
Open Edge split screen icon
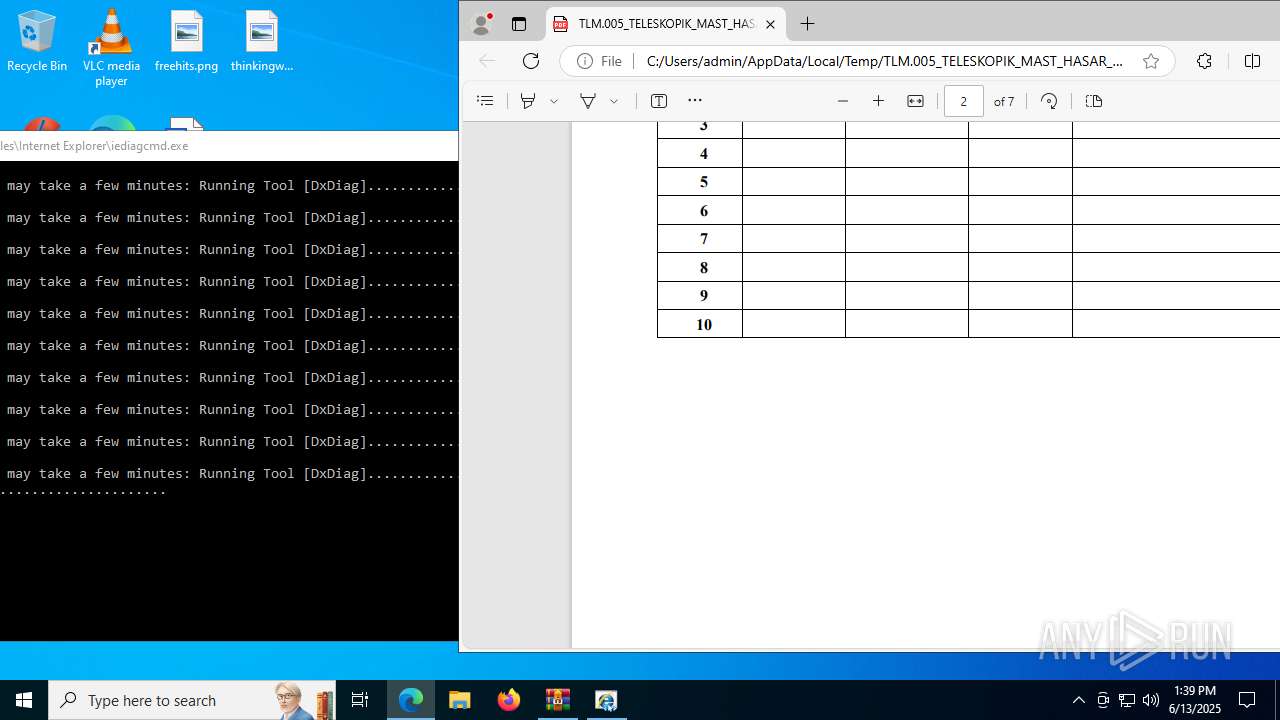coord(1252,61)
